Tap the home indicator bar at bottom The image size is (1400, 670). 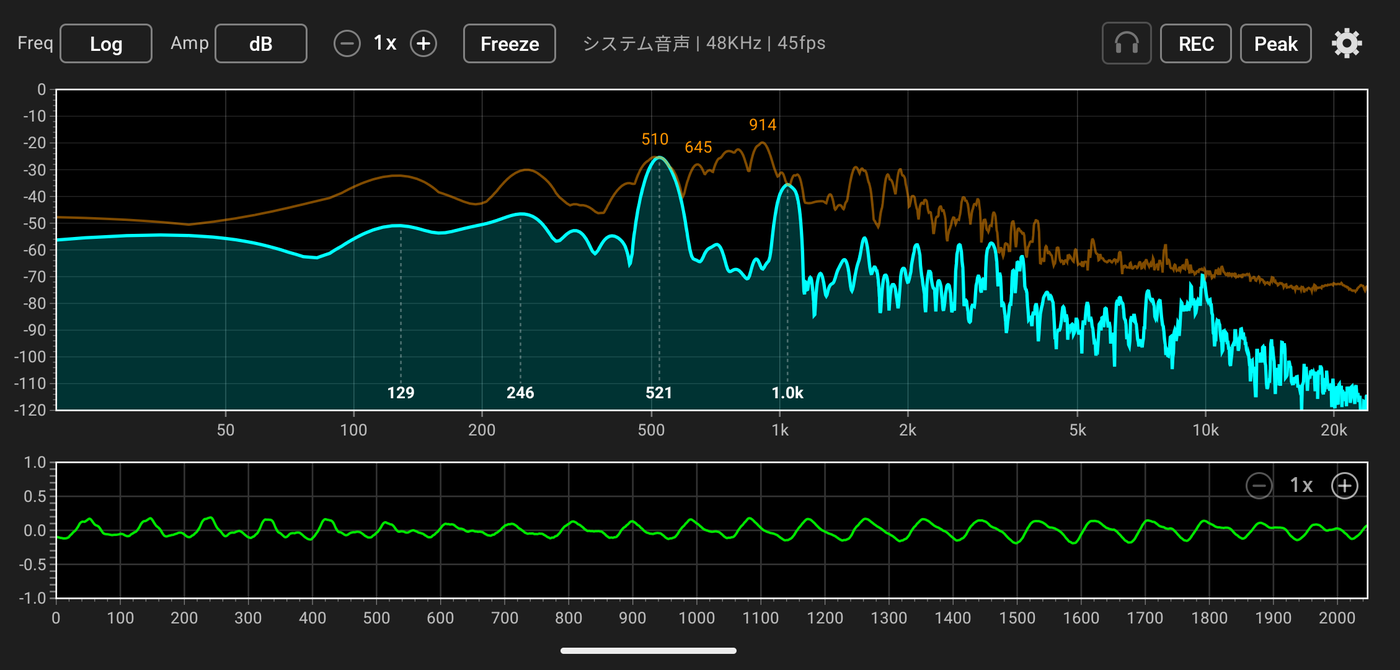(x=649, y=651)
